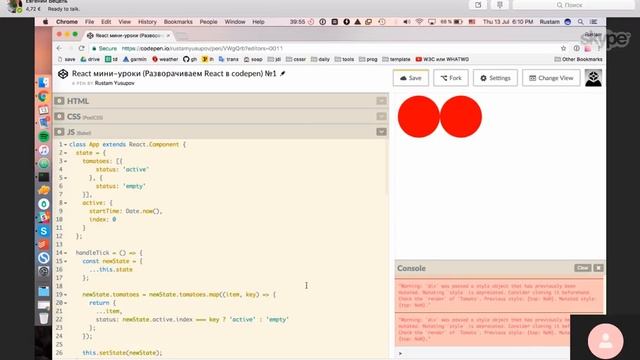Open Rustam Yusupov author profile link
The height and width of the screenshot is (360, 640).
(114, 83)
